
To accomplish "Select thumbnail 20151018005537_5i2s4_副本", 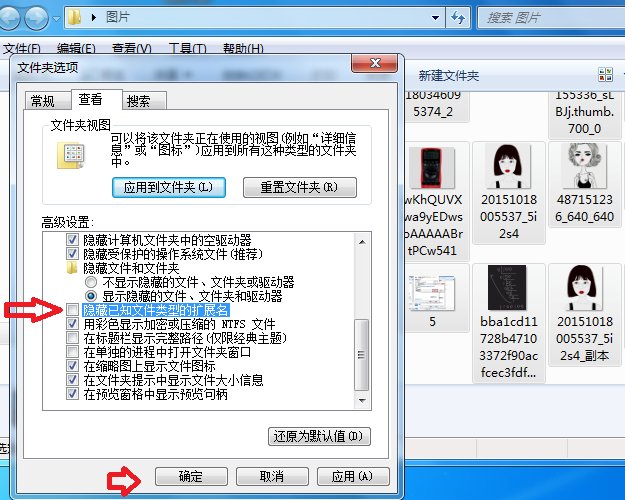I will click(584, 287).
